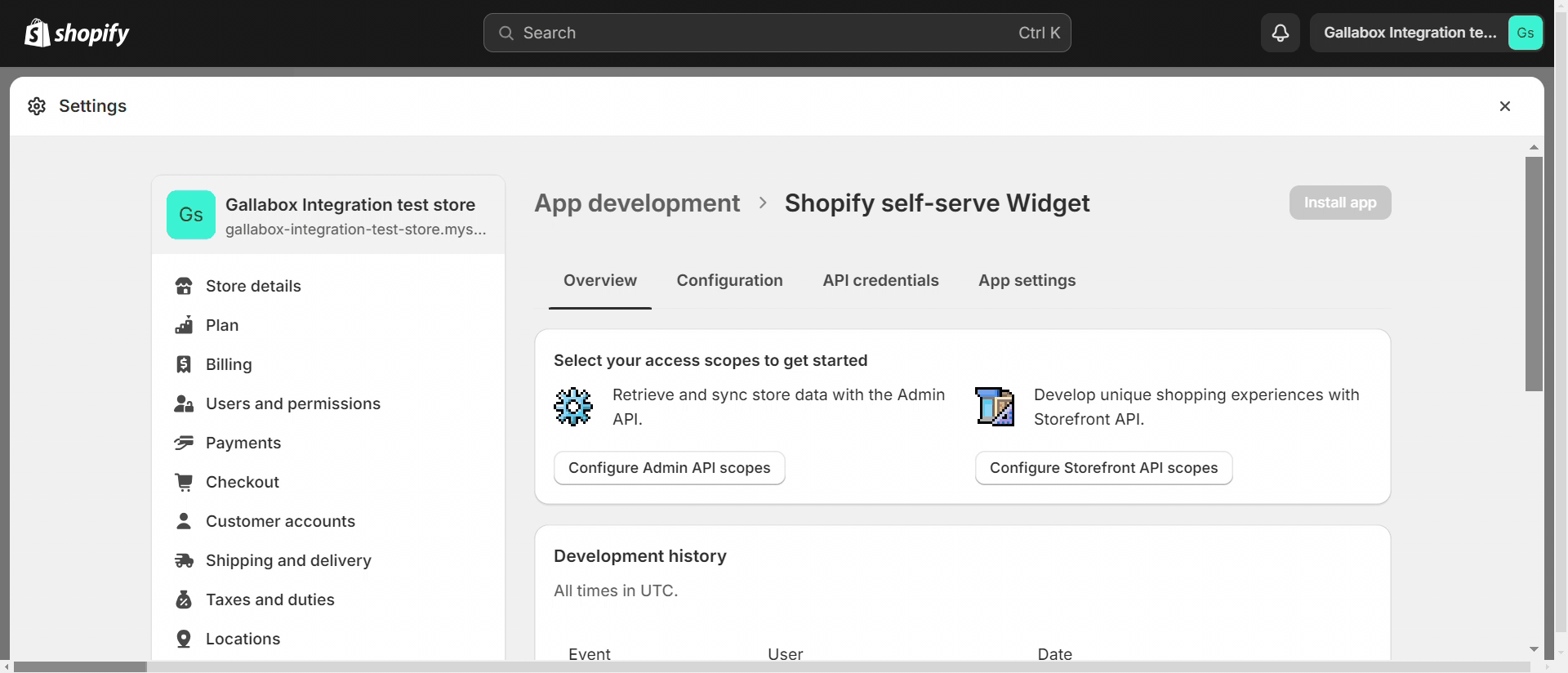Click the Shipping and delivery truck icon
The width and height of the screenshot is (1568, 673).
(x=184, y=560)
